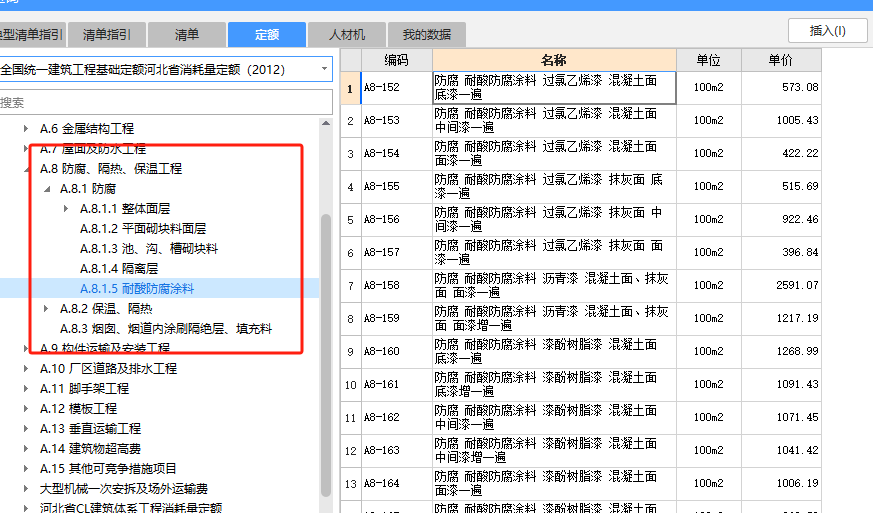The height and width of the screenshot is (513, 873).
Task: Select A.8.1.2 平面砌块料面层
Action: point(143,229)
